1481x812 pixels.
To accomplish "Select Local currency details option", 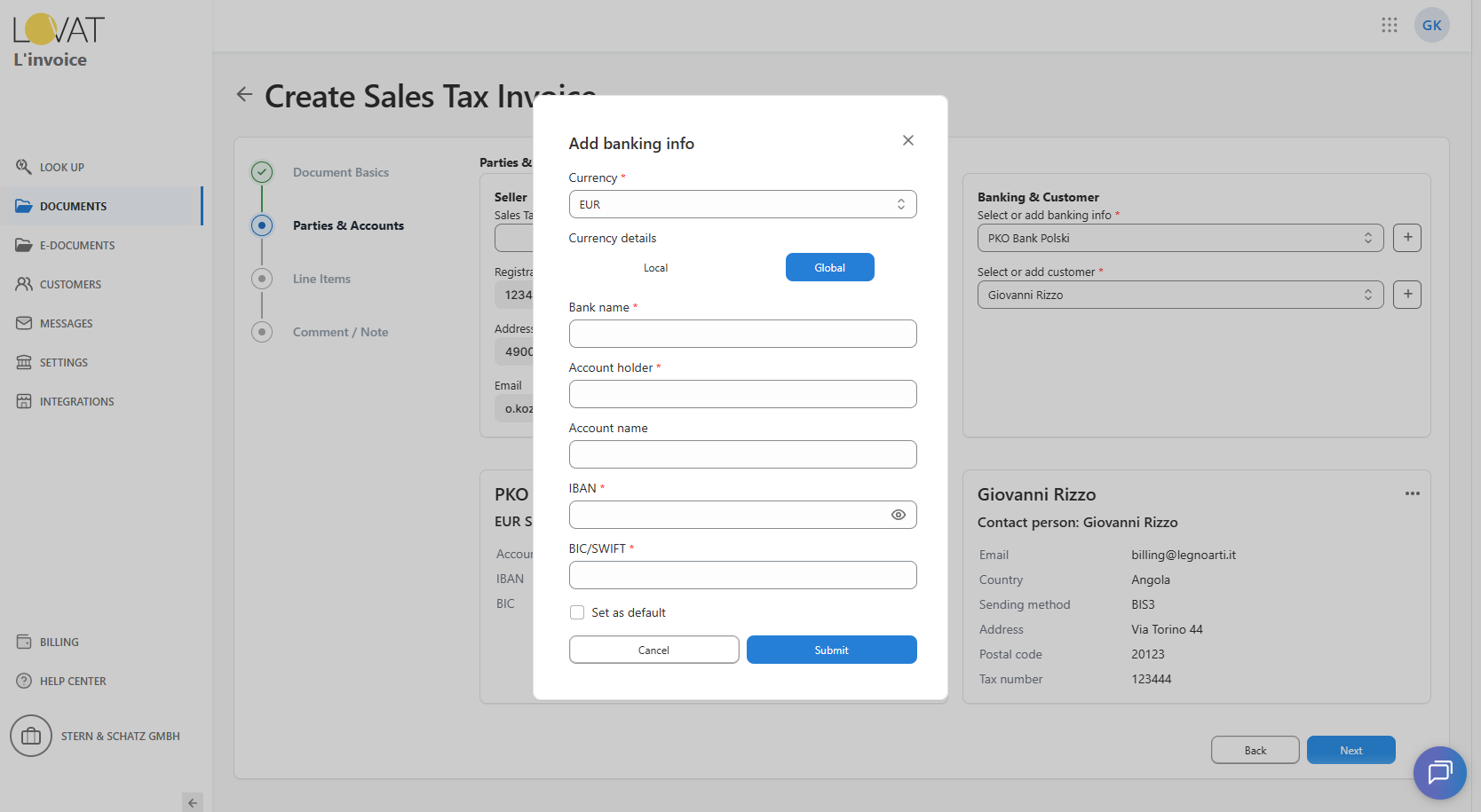I will click(655, 267).
